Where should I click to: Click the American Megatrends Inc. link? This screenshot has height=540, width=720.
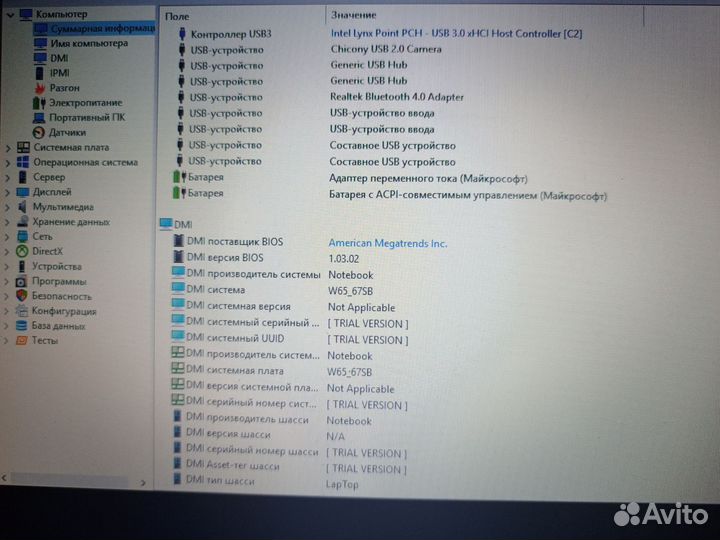click(388, 243)
